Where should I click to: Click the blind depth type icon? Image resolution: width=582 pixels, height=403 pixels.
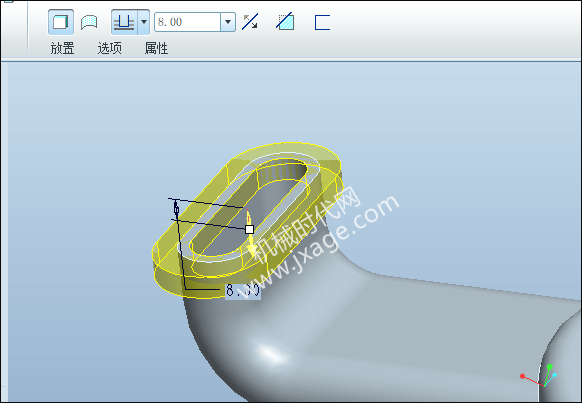point(124,22)
